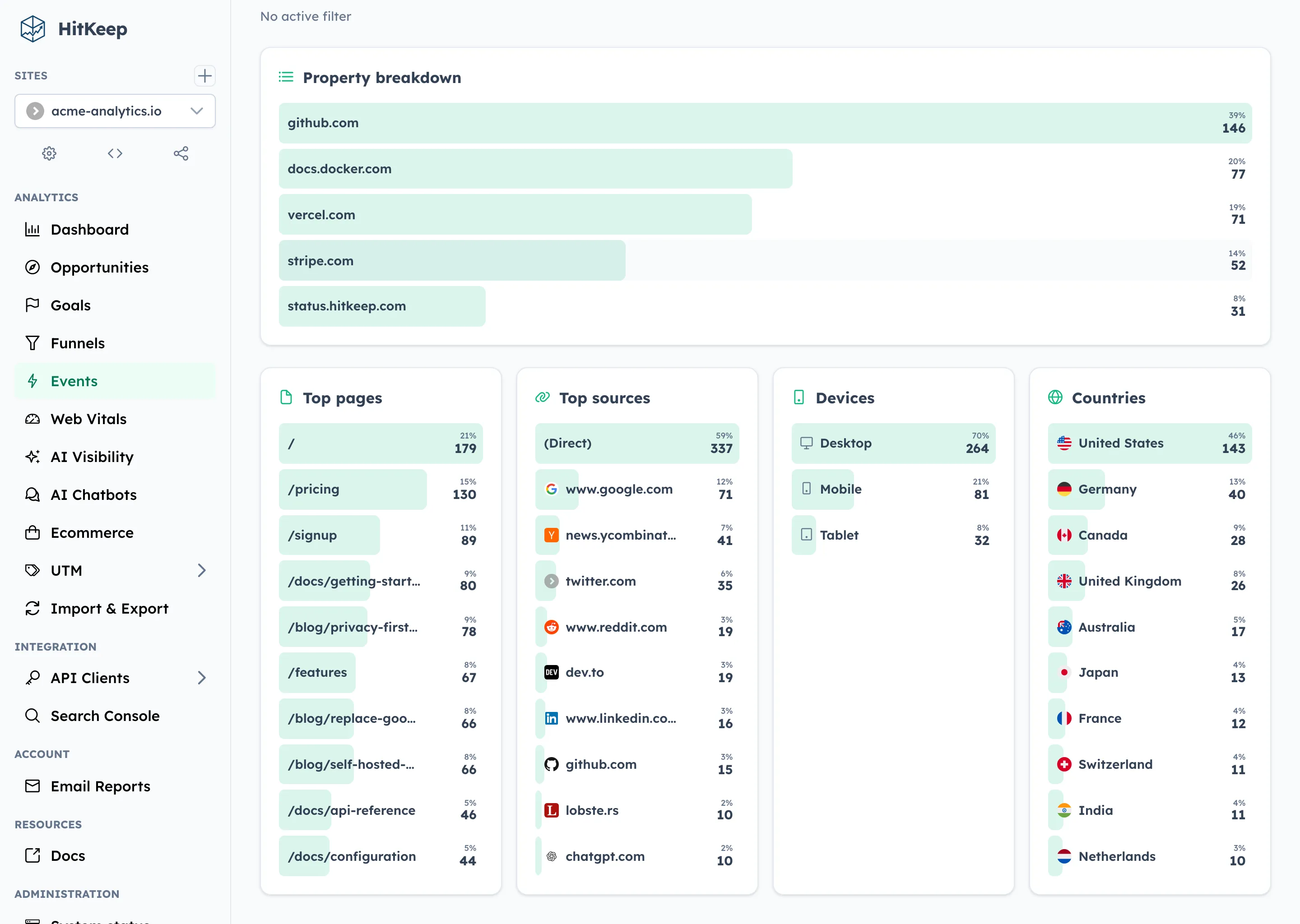Filter by /pricing page

[x=381, y=490]
